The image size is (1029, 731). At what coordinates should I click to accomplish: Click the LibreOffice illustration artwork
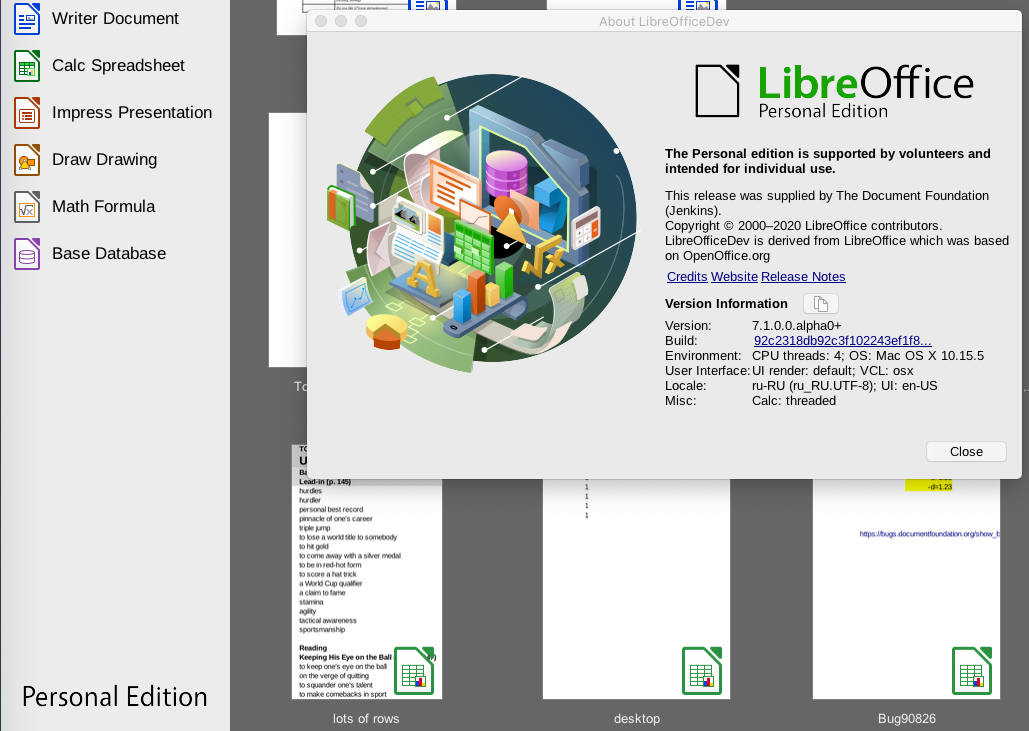483,223
